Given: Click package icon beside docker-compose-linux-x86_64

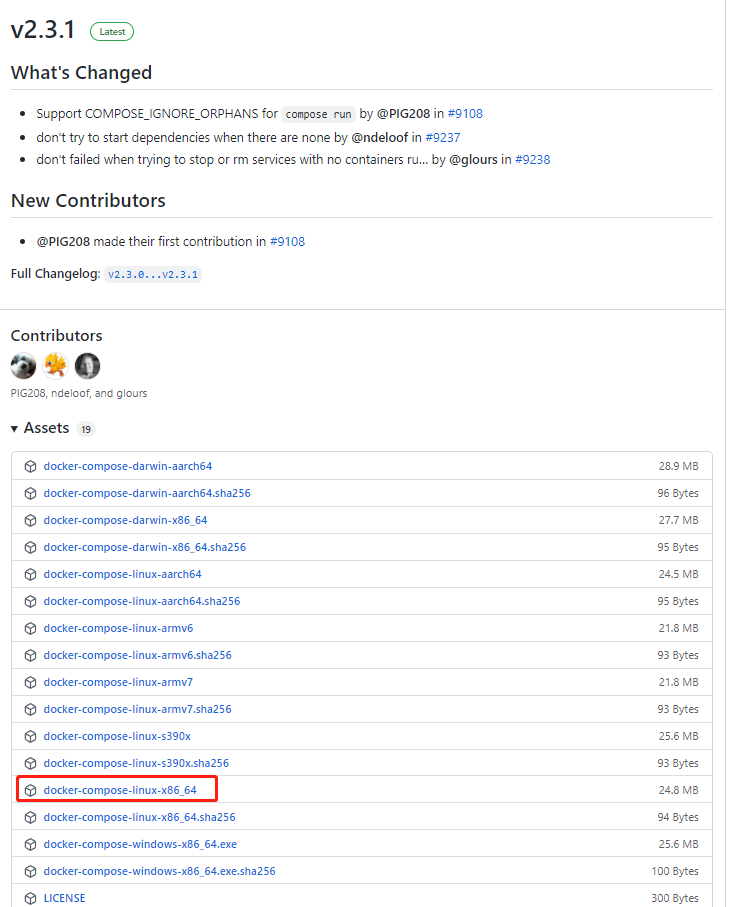Looking at the screenshot, I should point(31,790).
